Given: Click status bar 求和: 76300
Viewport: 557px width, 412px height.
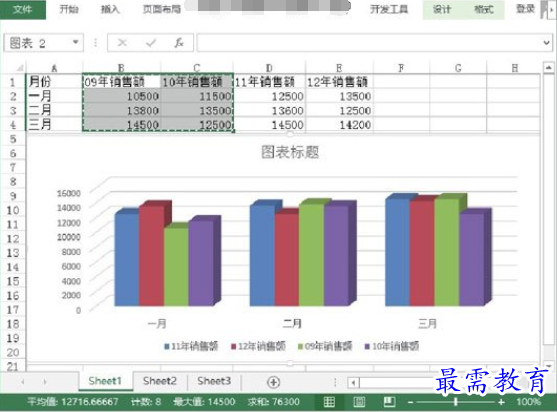Looking at the screenshot, I should coord(274,402).
